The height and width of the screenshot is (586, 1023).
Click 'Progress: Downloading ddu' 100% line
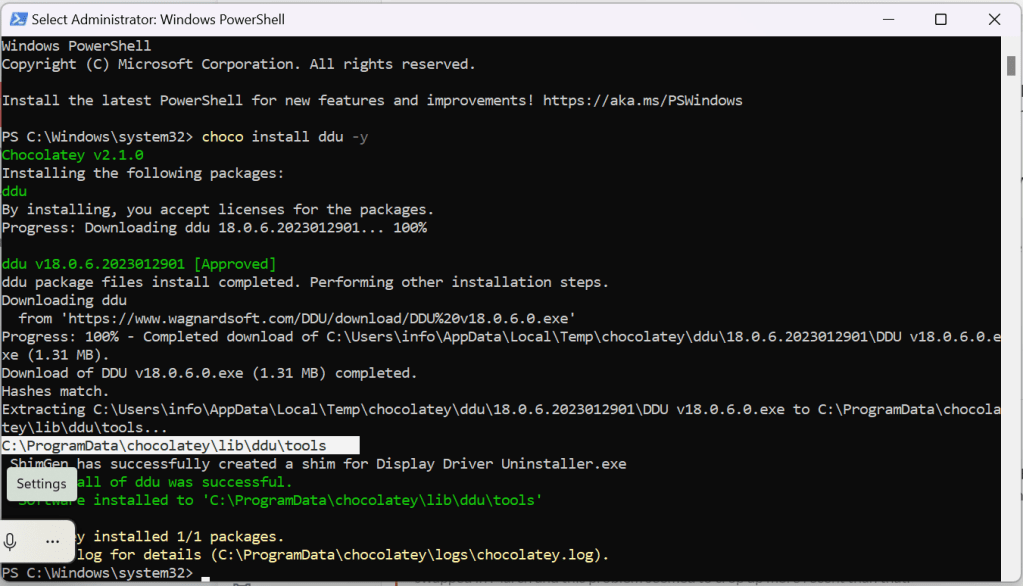point(214,228)
